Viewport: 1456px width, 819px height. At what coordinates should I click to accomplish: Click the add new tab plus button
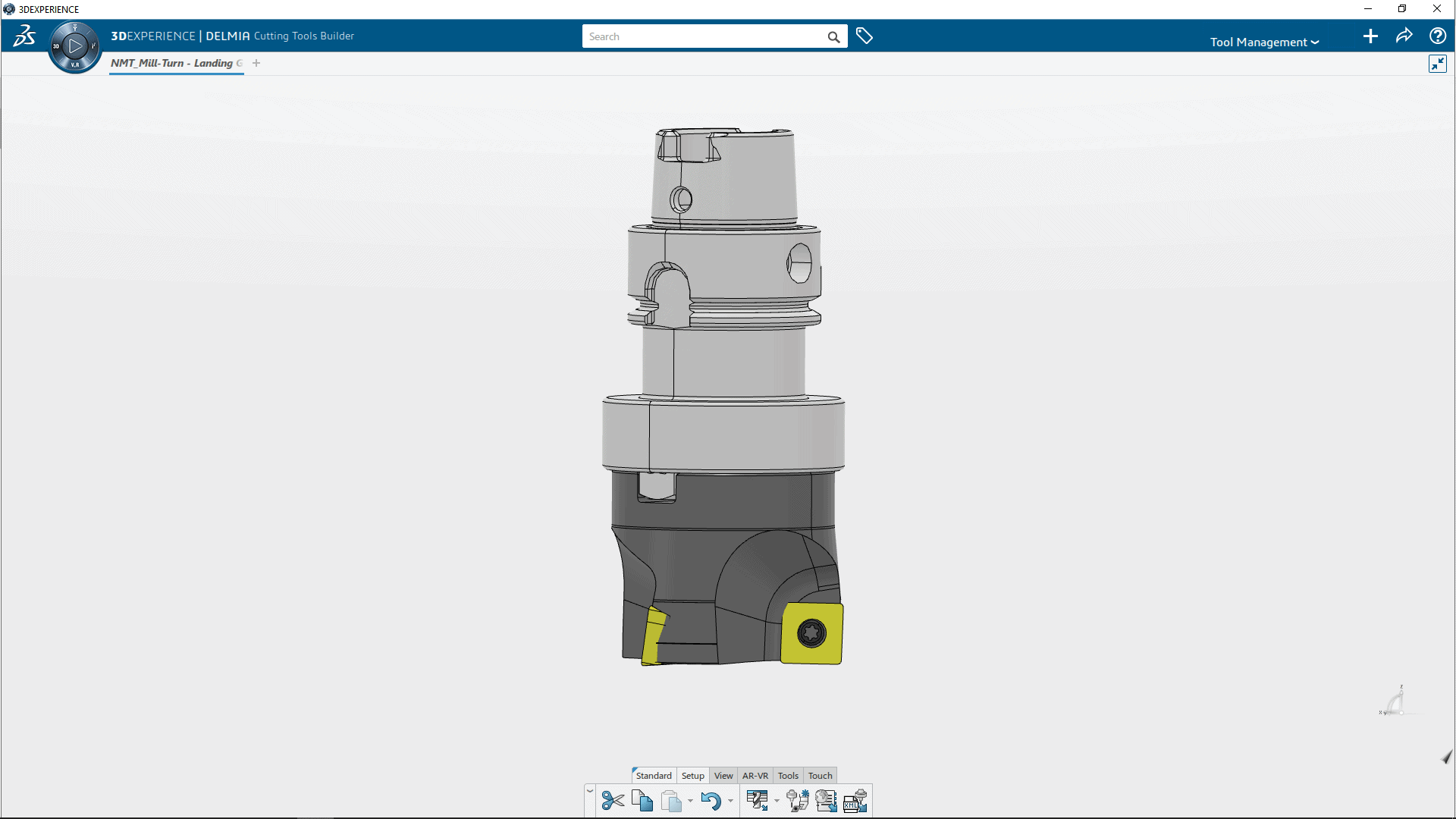click(x=256, y=63)
